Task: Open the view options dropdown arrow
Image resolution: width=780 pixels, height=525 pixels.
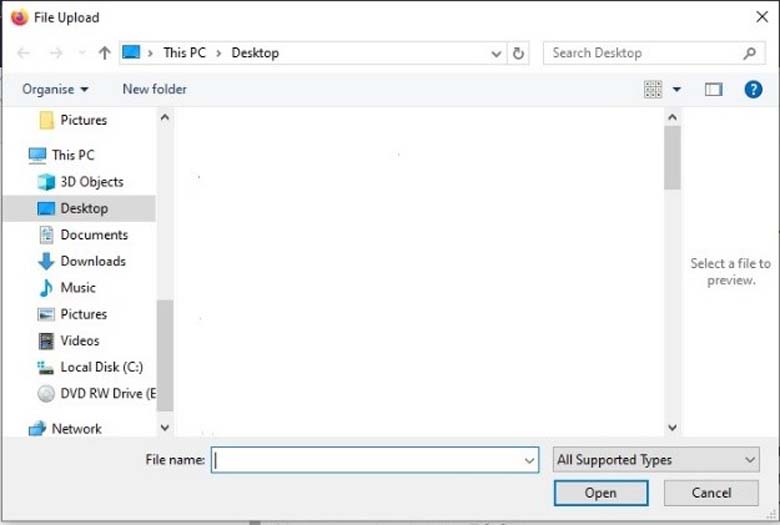Action: point(676,89)
